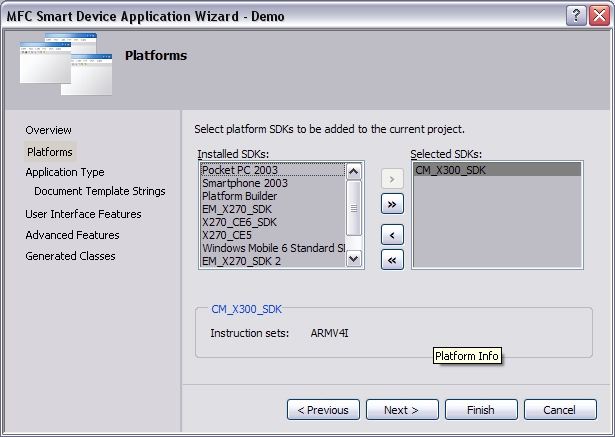Select EM_X270_SDK in the installed list

point(273,209)
